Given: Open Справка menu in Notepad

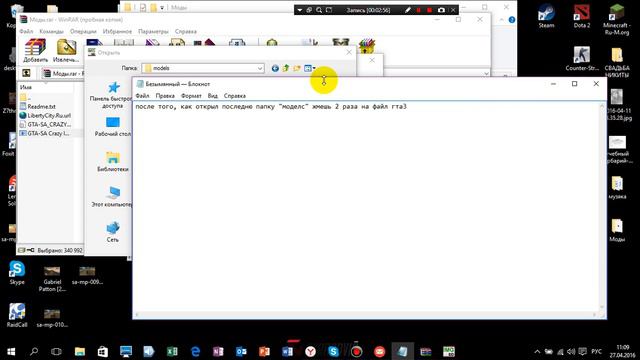Looking at the screenshot, I should pos(235,96).
